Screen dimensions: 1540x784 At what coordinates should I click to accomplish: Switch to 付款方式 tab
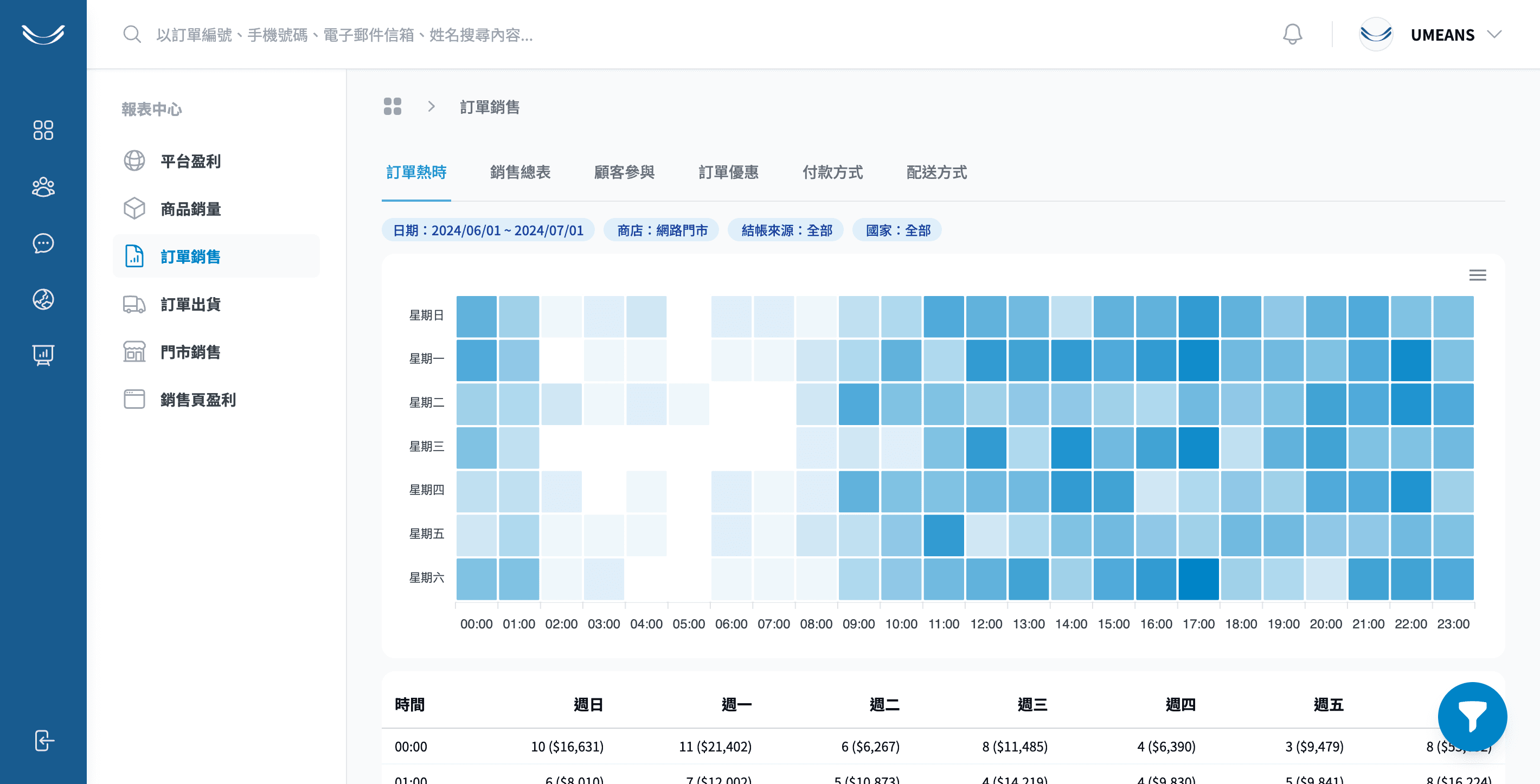pyautogui.click(x=832, y=172)
